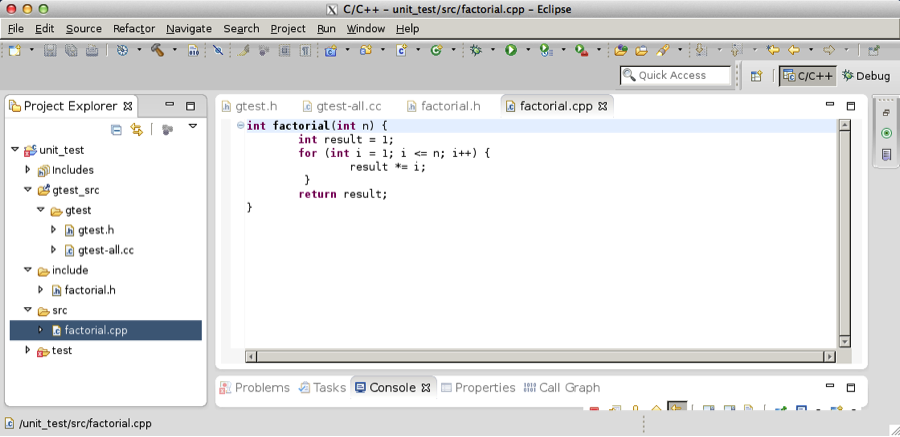Click the Profile run icon
Screen dimensions: 900x437
click(x=546, y=51)
